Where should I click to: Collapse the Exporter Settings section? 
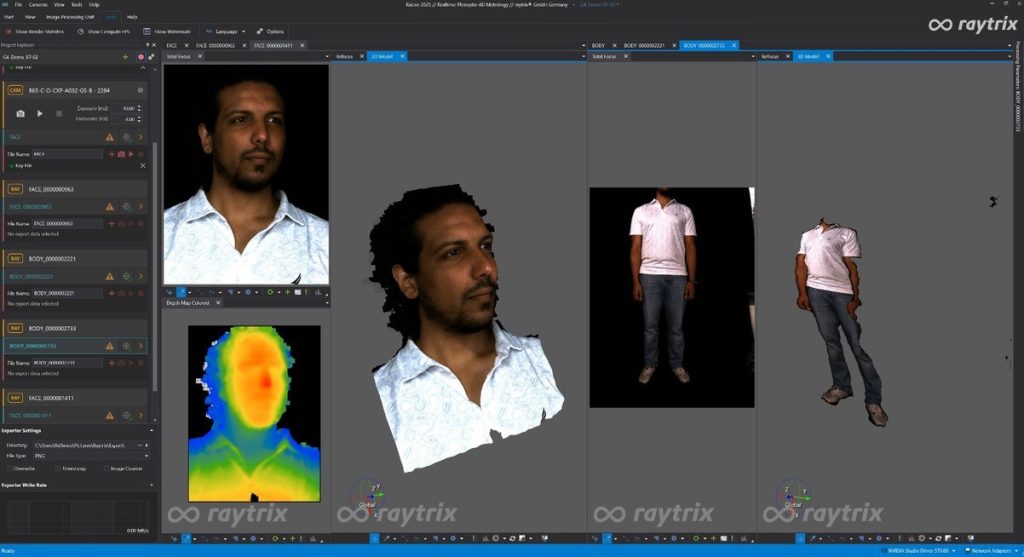pyautogui.click(x=150, y=431)
